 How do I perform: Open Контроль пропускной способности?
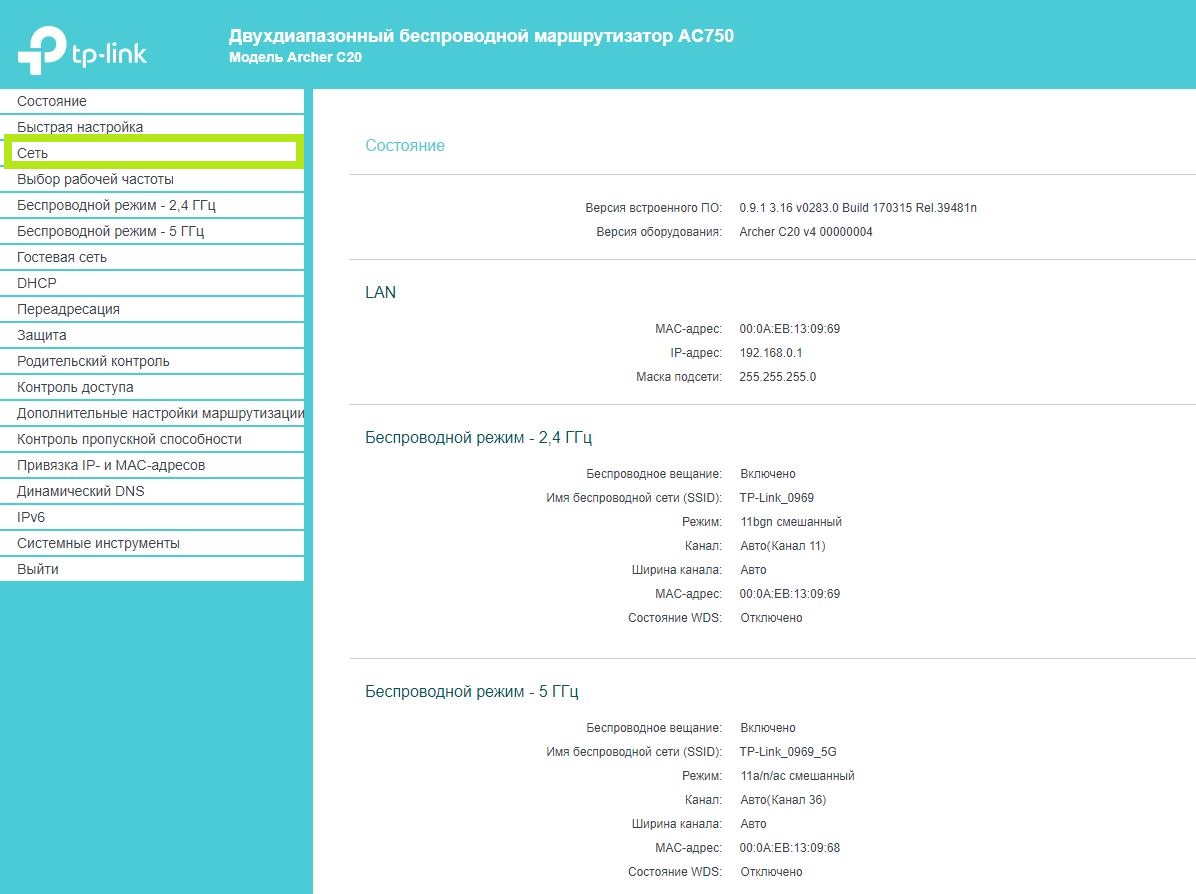(129, 439)
